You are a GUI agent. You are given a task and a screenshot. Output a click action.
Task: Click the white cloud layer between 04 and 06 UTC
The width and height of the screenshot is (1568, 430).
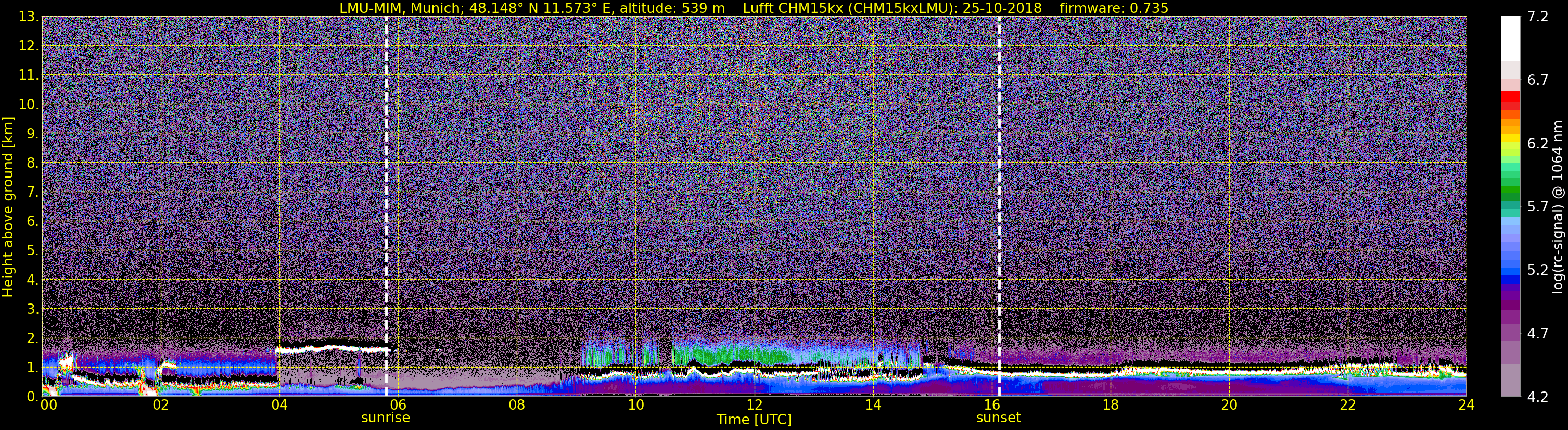pyautogui.click(x=332, y=349)
